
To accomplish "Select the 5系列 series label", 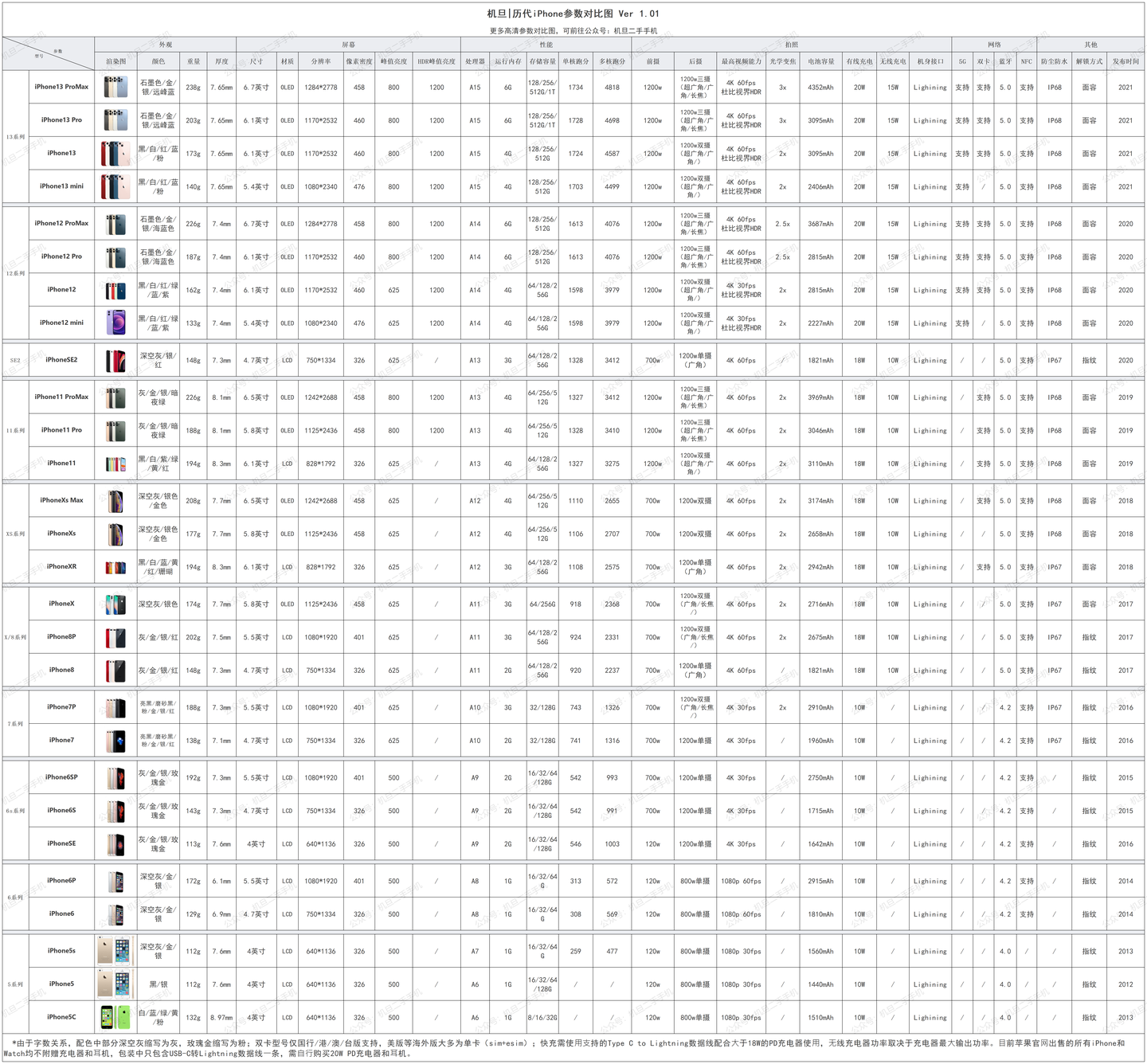I will point(15,984).
